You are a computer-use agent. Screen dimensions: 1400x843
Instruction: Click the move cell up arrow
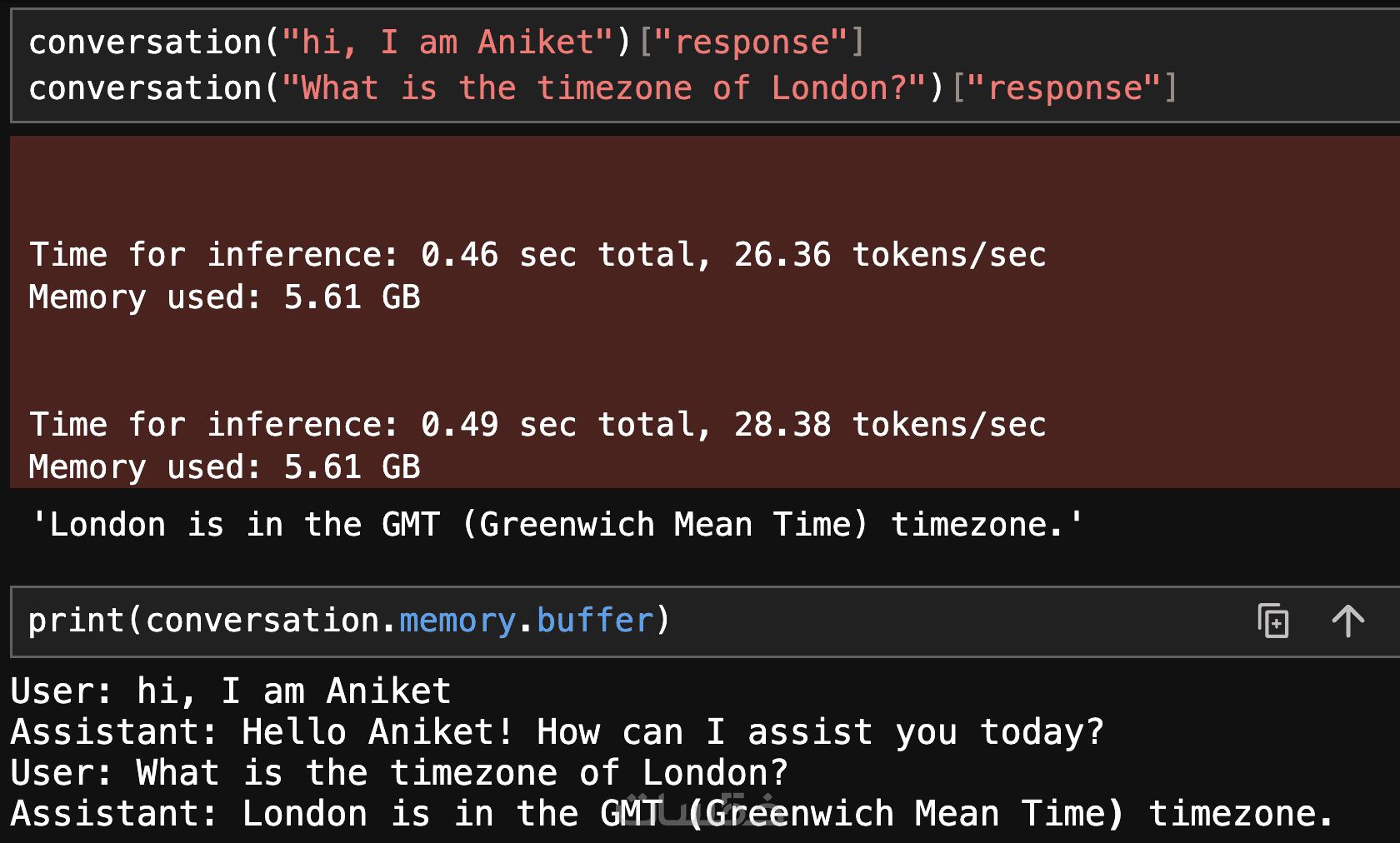1347,621
